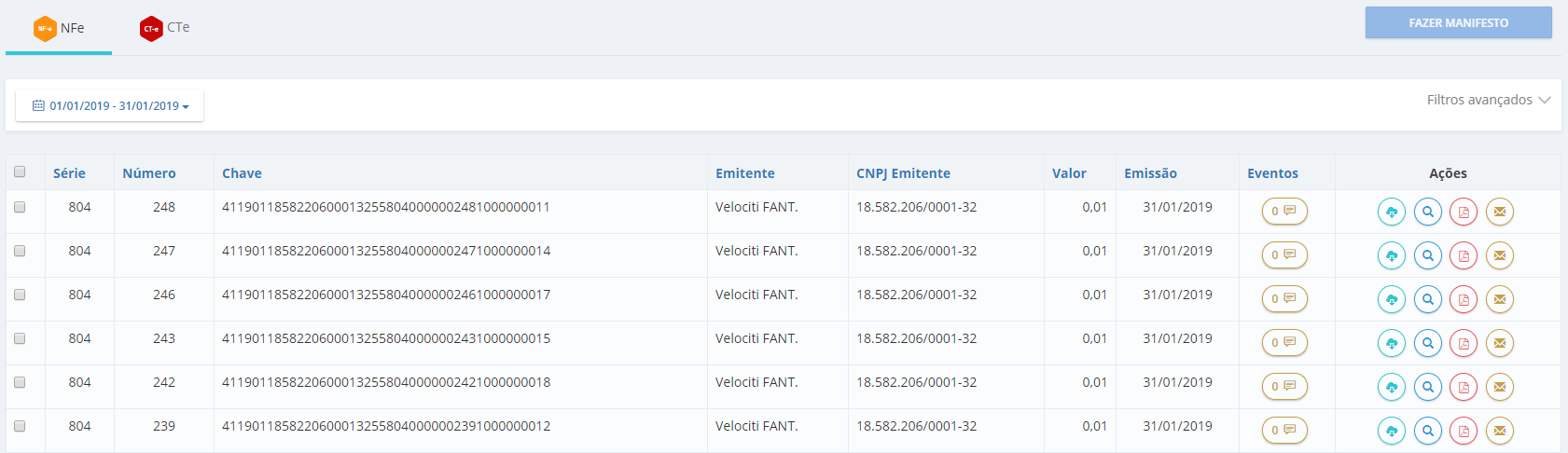Open the 01/01/2019 - 31/01/2019 date range picker
This screenshot has height=453, width=1568.
point(110,105)
